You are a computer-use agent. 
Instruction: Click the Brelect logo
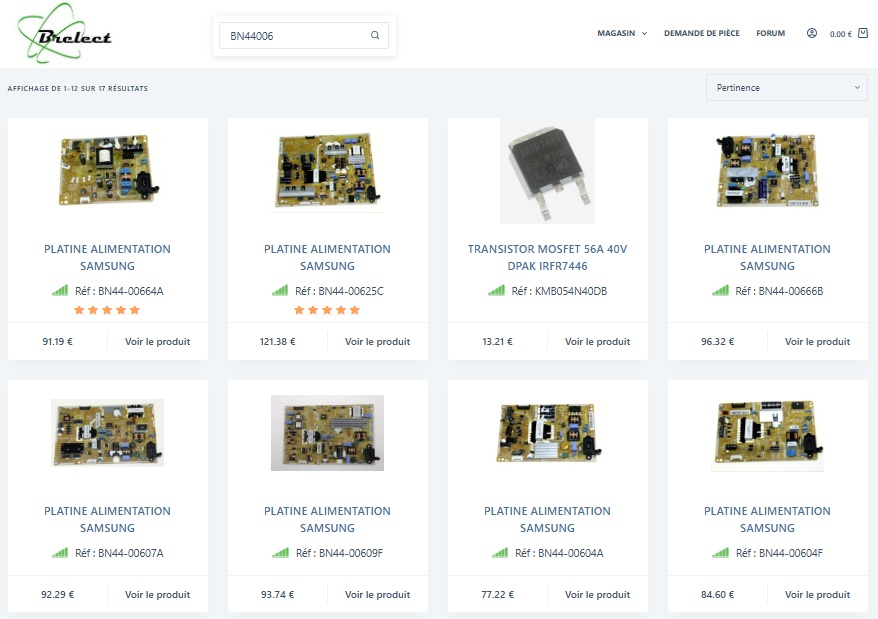pos(64,33)
